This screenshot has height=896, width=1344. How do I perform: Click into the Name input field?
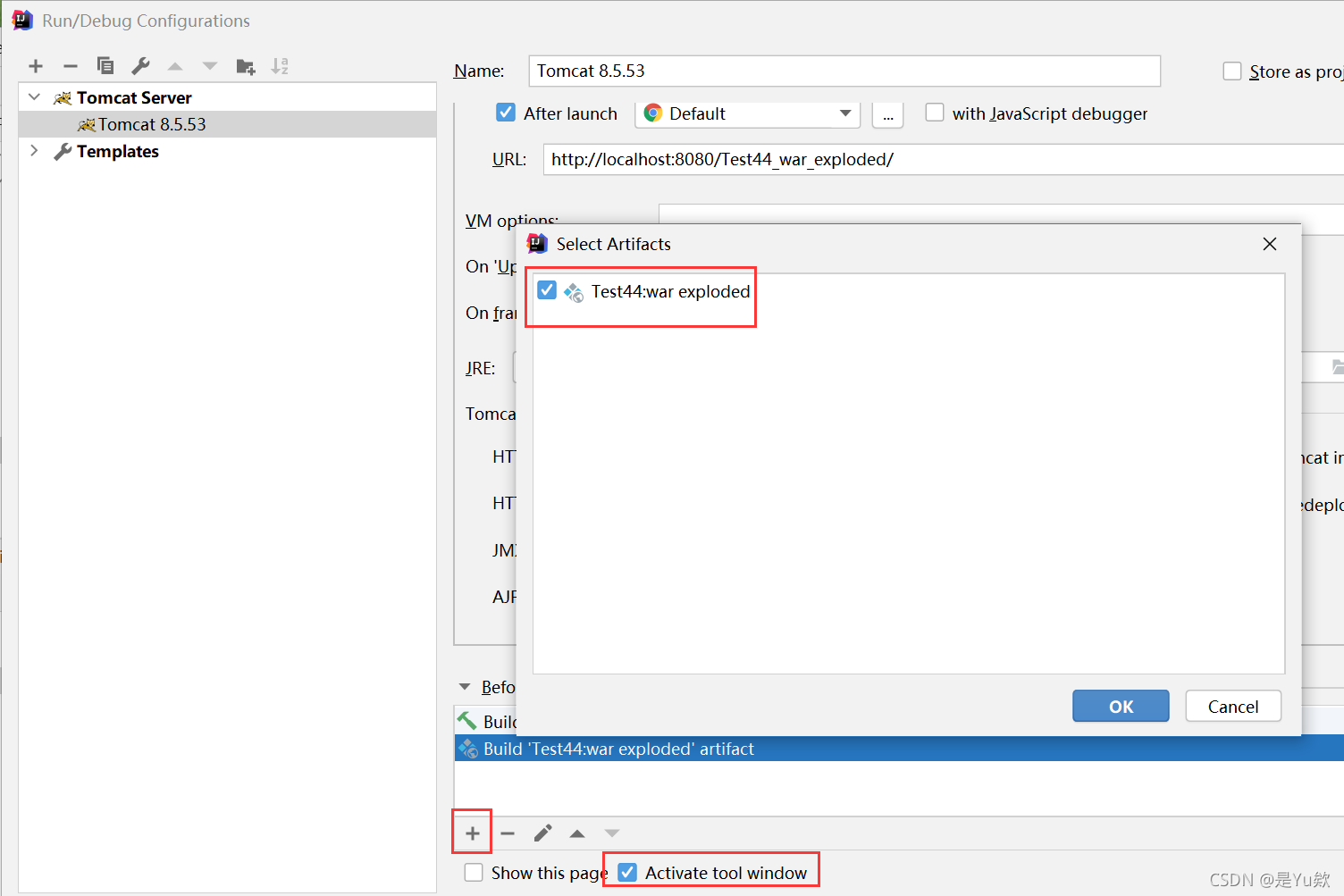[844, 71]
